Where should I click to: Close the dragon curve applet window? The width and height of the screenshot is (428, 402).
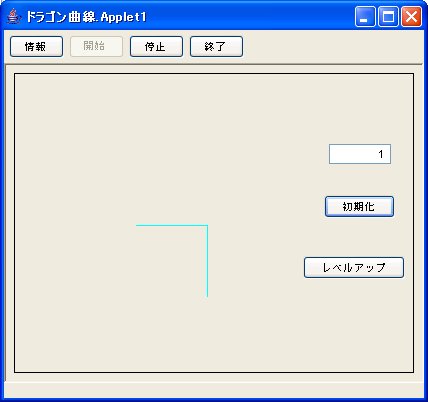(411, 16)
